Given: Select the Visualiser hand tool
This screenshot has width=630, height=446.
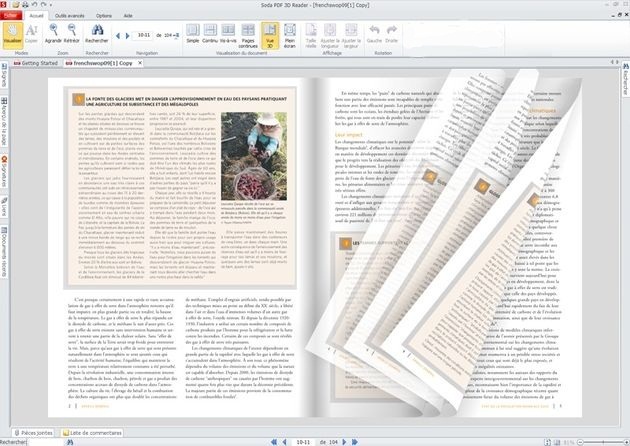Looking at the screenshot, I should pyautogui.click(x=12, y=35).
